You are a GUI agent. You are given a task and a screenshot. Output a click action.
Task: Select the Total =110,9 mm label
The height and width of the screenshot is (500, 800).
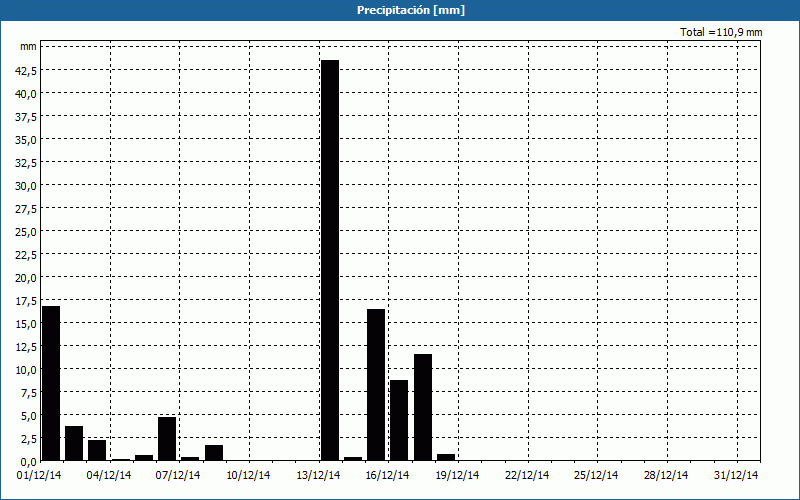tap(721, 32)
